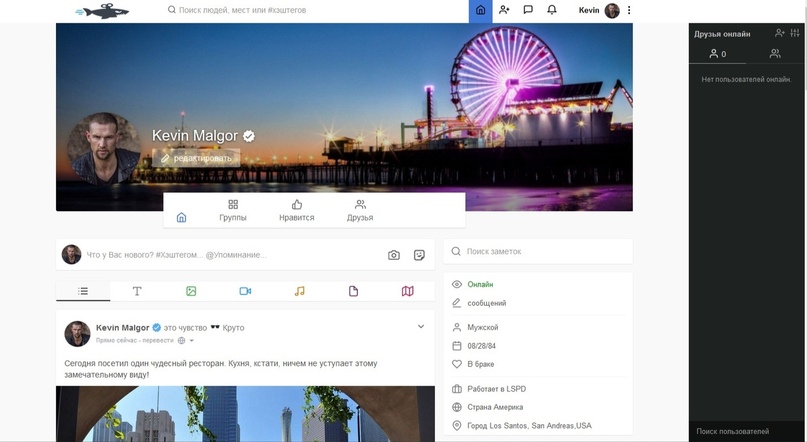This screenshot has height=442, width=807.
Task: Filter posts by videos
Action: (245, 291)
